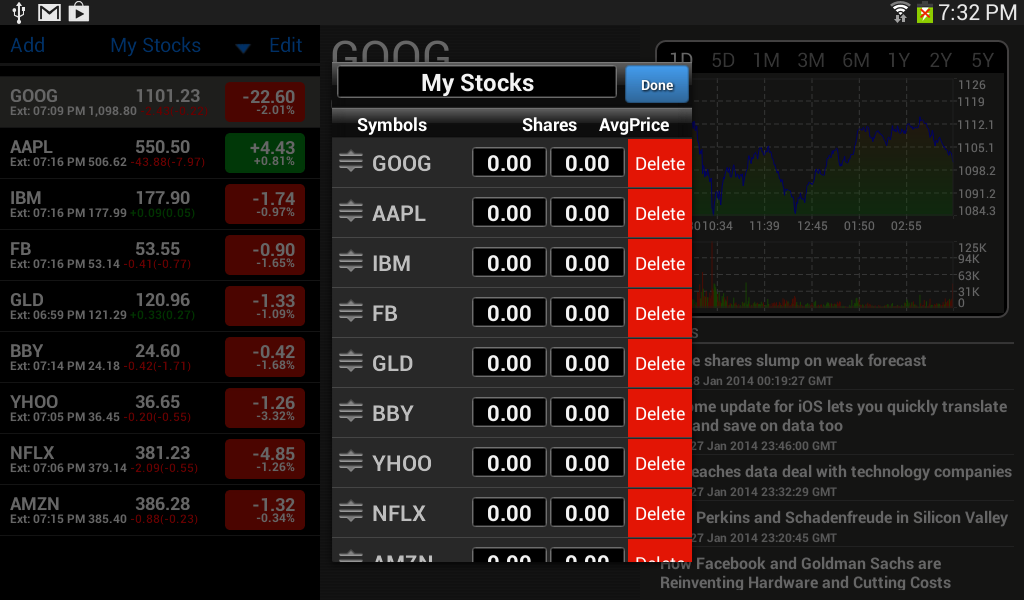Open the Facebook and Goldman Sachs headline
The image size is (1024, 600).
click(805, 573)
